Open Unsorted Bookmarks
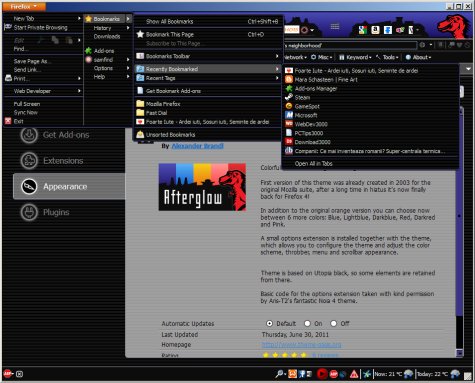Viewport: 475px width, 383px height. (208, 135)
